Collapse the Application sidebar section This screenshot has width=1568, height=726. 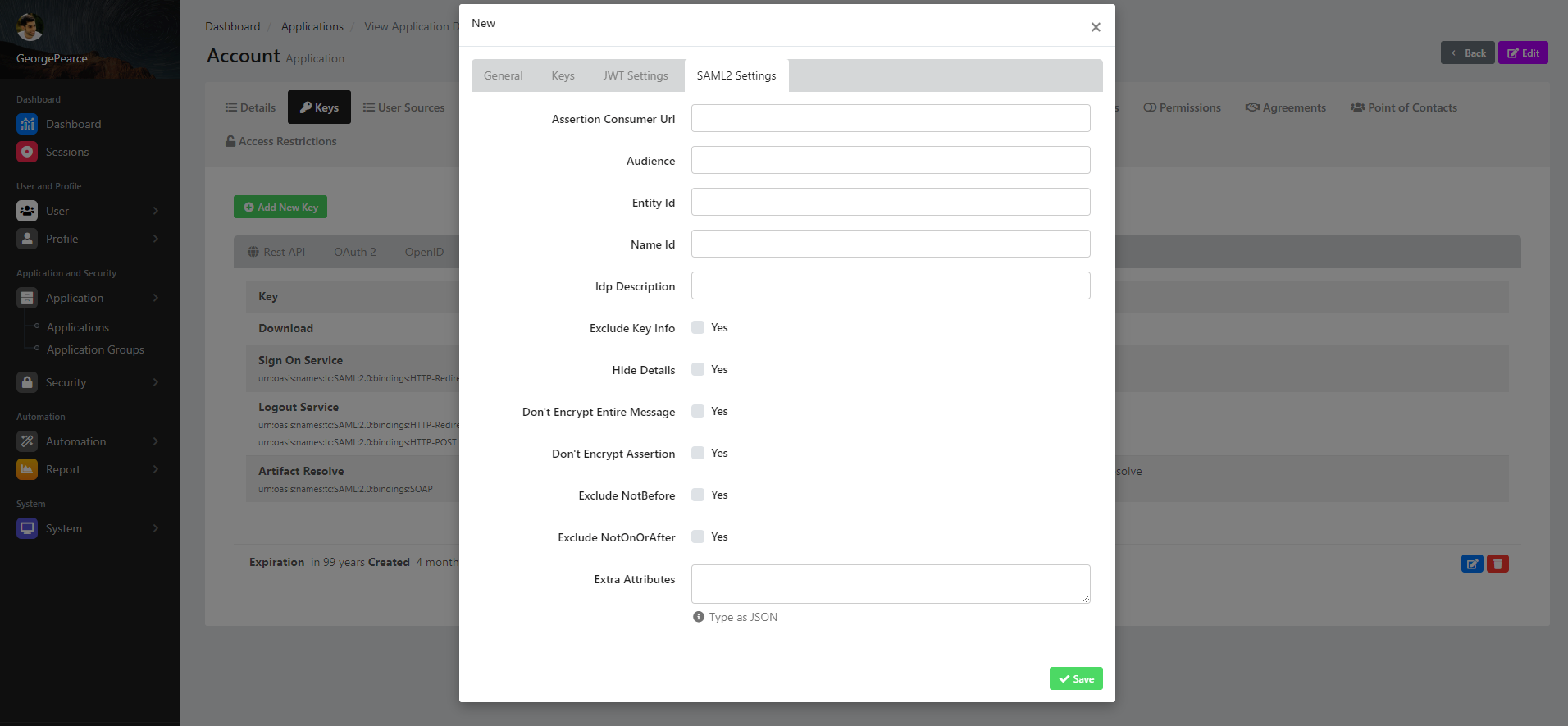156,298
